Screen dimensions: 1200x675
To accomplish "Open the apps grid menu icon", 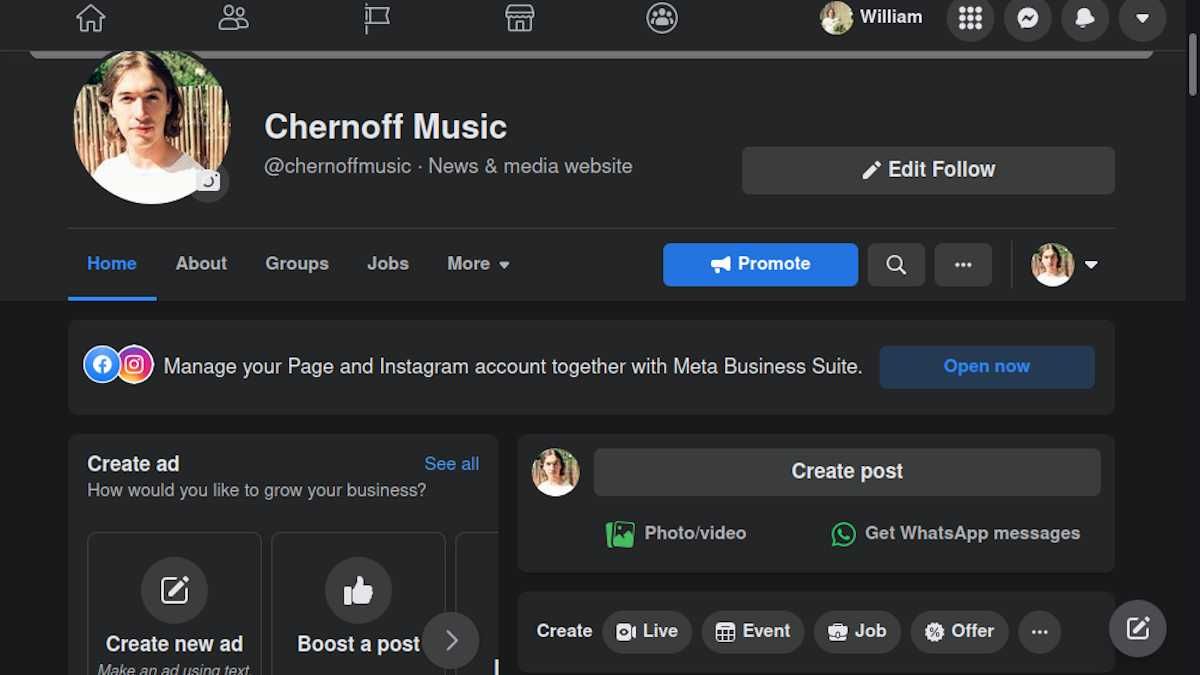I will click(x=969, y=17).
